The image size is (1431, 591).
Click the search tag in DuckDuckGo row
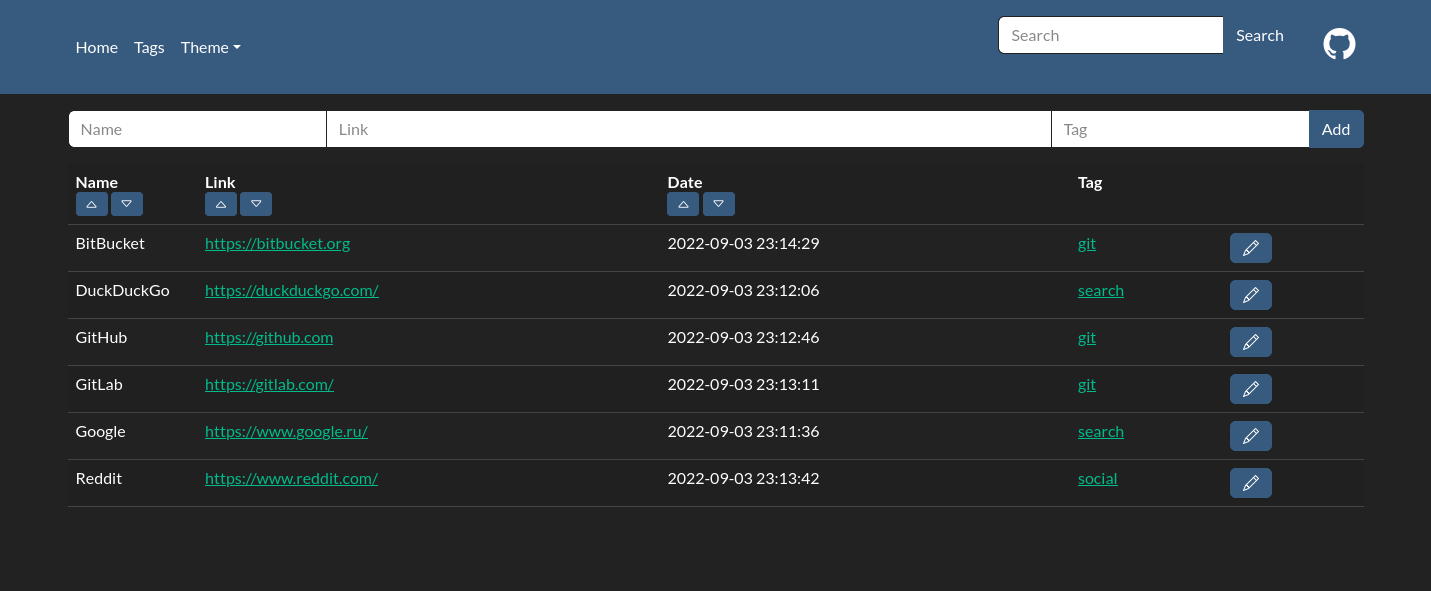(1101, 290)
